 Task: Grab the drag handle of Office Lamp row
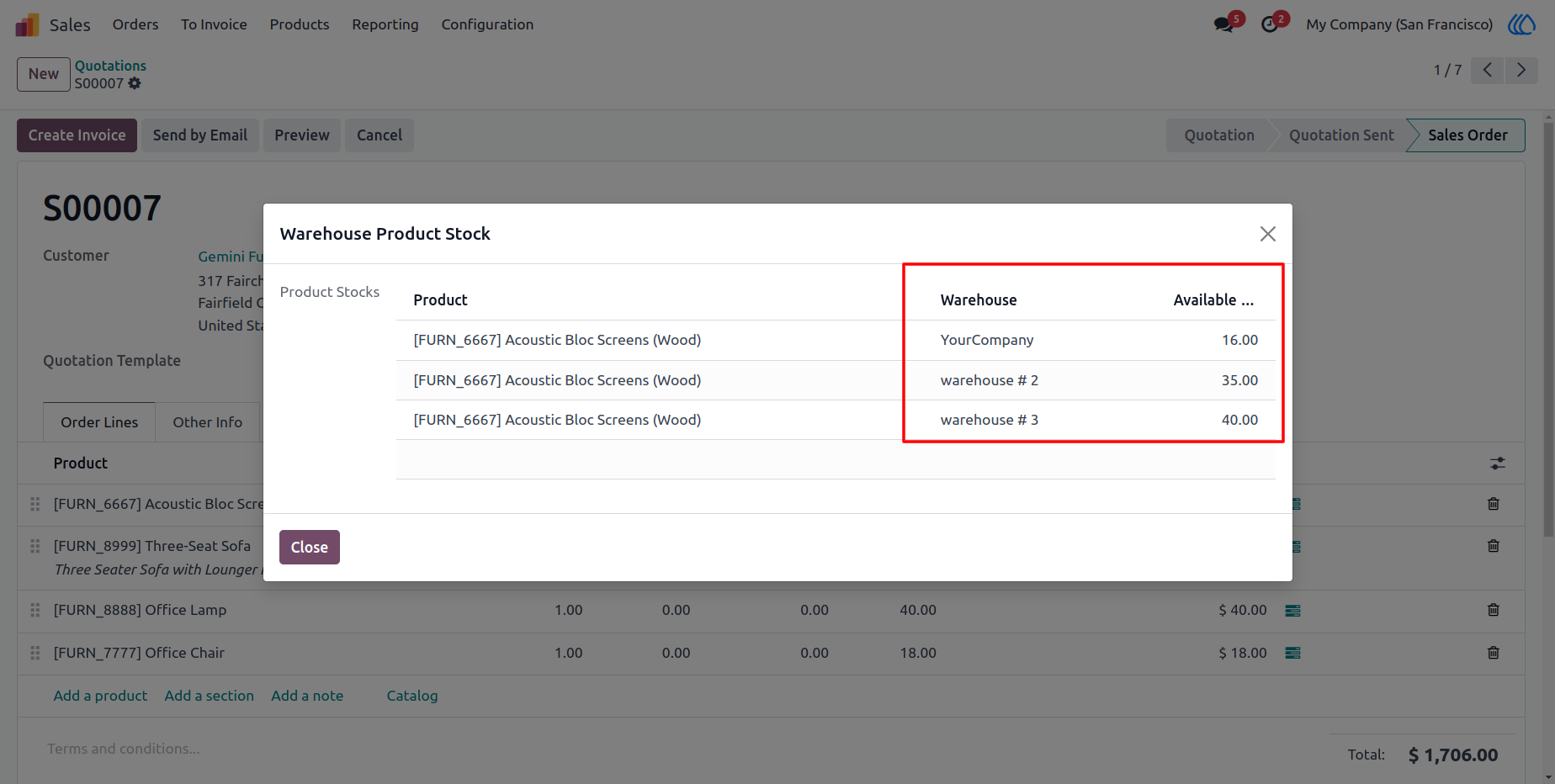tap(35, 610)
